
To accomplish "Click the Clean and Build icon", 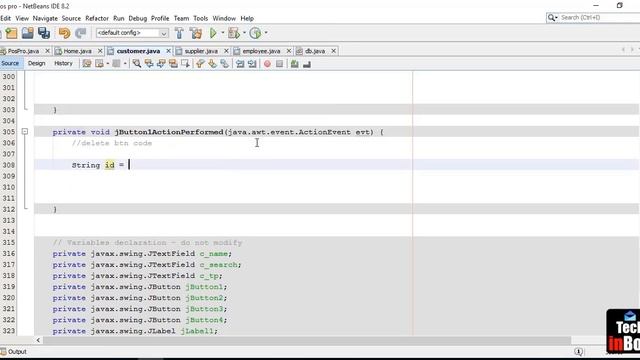I will tap(196, 33).
